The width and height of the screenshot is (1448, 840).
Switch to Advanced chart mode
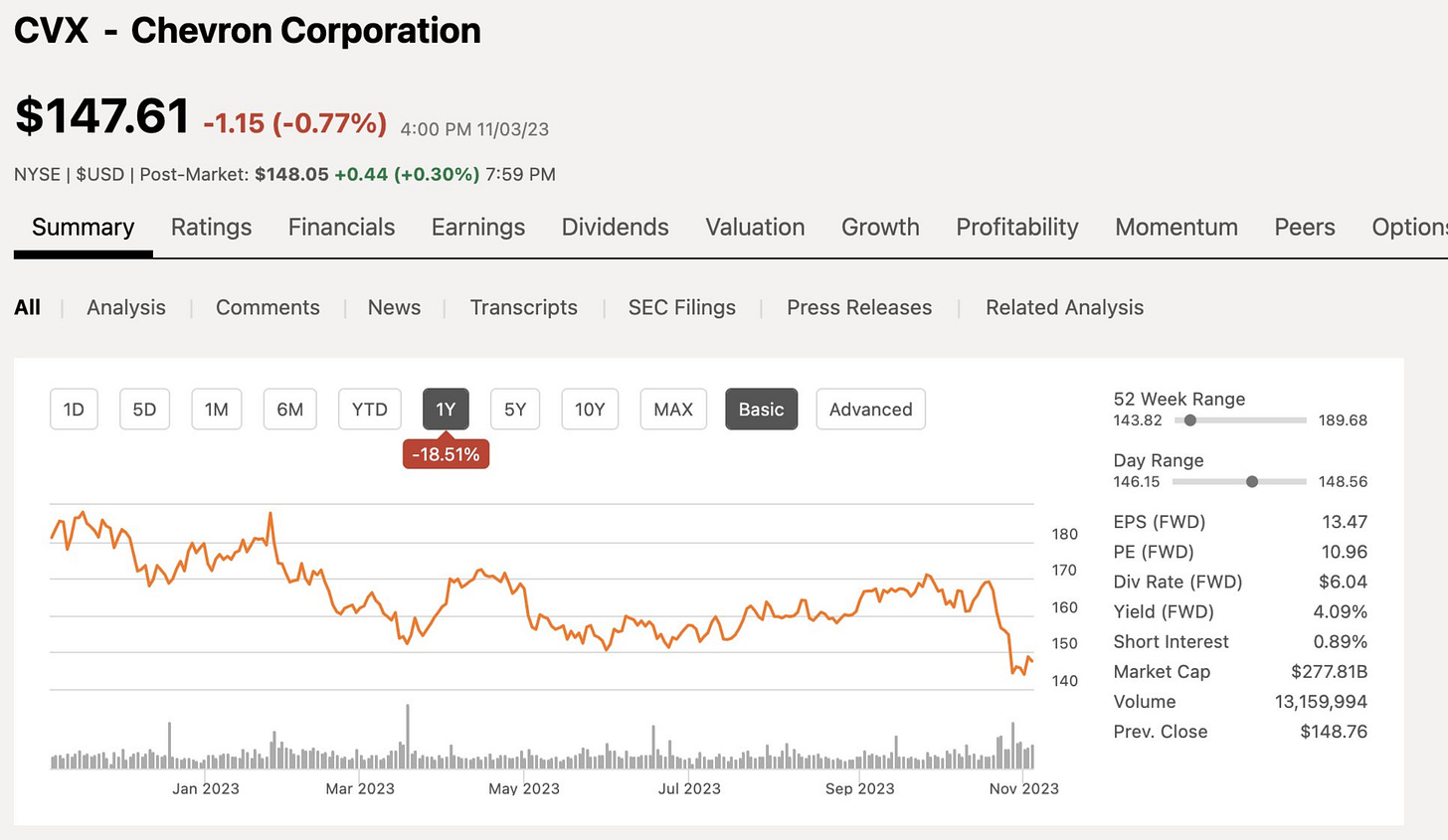point(870,410)
